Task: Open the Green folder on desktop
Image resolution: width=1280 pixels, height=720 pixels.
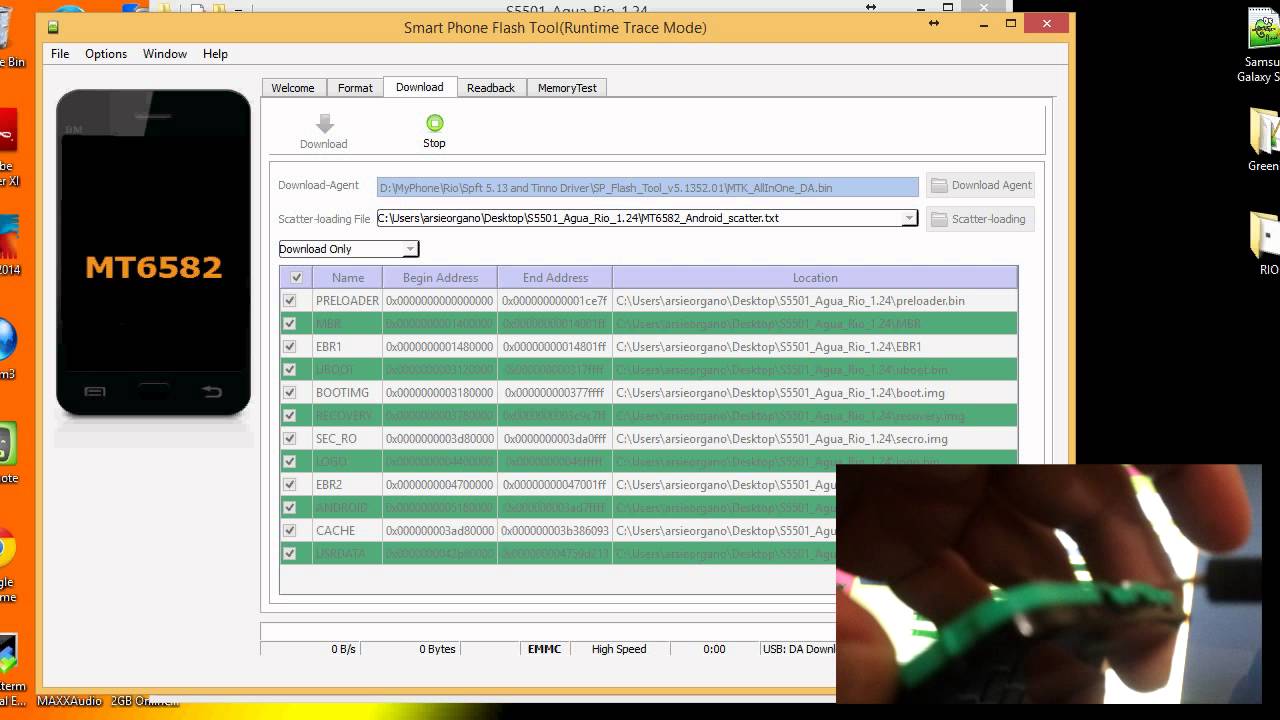Action: [1265, 140]
